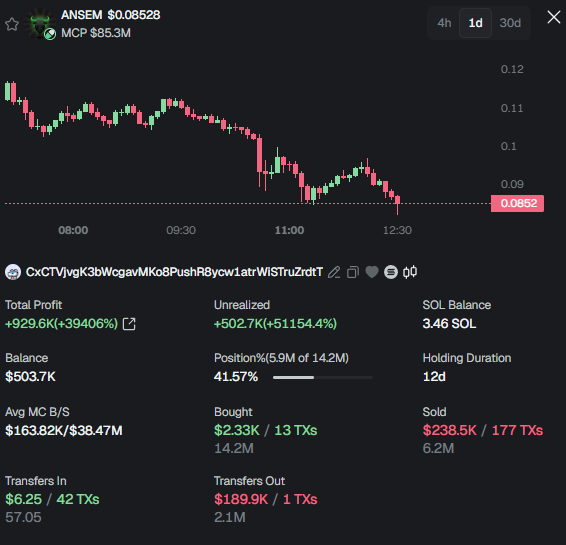Copy the wallet address
The height and width of the screenshot is (545, 566).
pyautogui.click(x=353, y=272)
